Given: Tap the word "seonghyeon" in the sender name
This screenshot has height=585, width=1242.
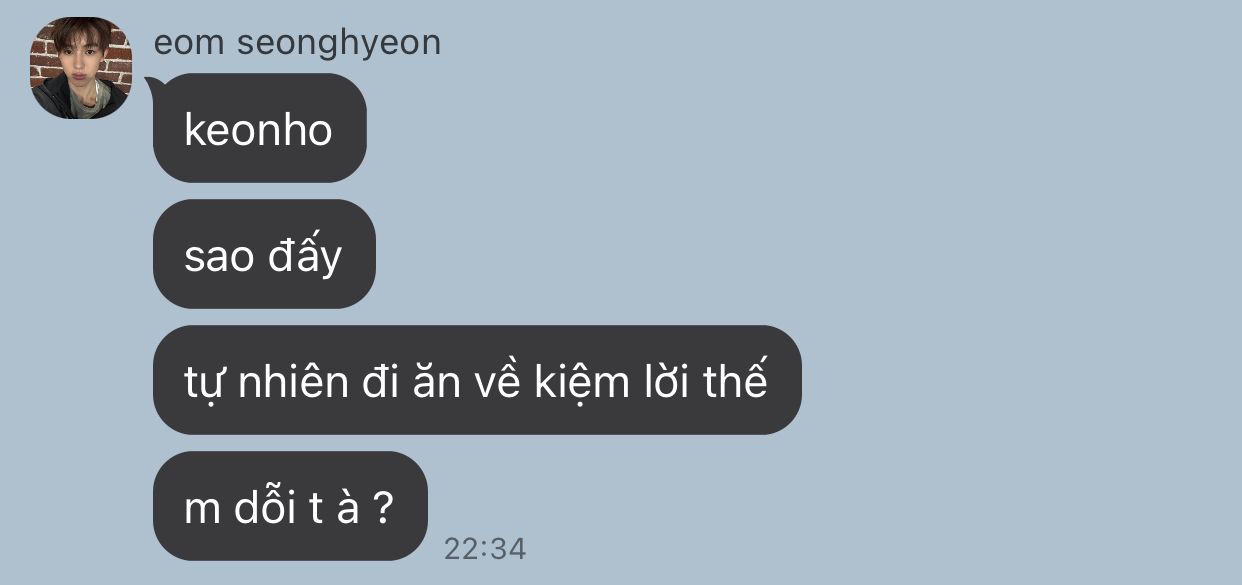Looking at the screenshot, I should click(x=339, y=44).
